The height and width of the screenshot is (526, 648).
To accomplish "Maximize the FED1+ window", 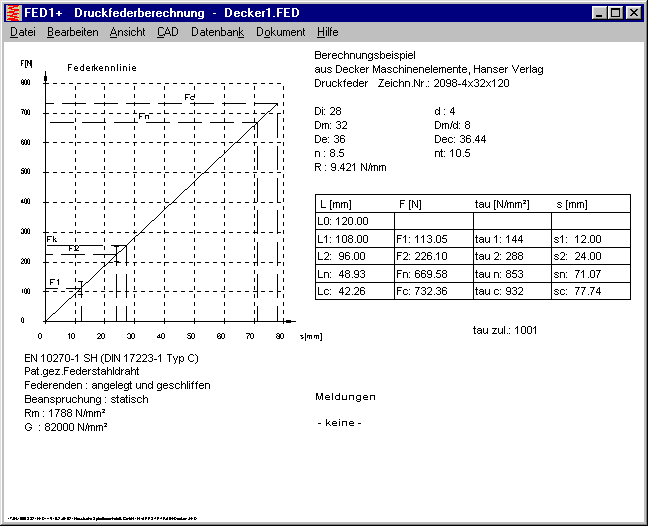I will pos(616,13).
